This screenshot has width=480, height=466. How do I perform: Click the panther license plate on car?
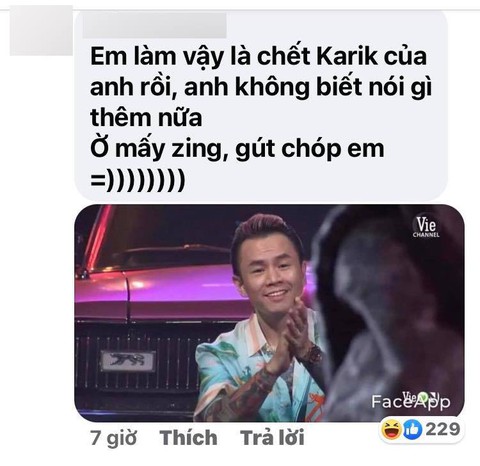pos(127,361)
